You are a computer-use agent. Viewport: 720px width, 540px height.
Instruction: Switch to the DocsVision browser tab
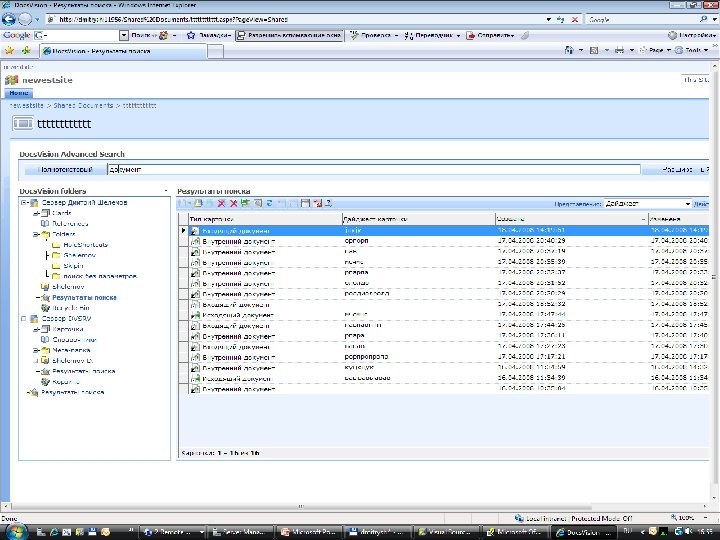tap(122, 51)
